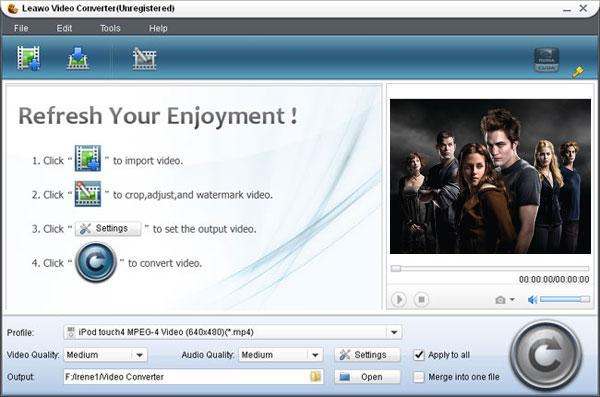The image size is (600, 397).
Task: Open the video edit toolbar icon
Action: 144,58
